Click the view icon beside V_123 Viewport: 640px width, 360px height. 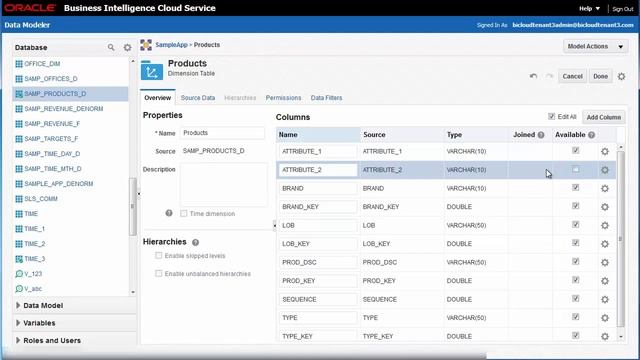coord(19,274)
